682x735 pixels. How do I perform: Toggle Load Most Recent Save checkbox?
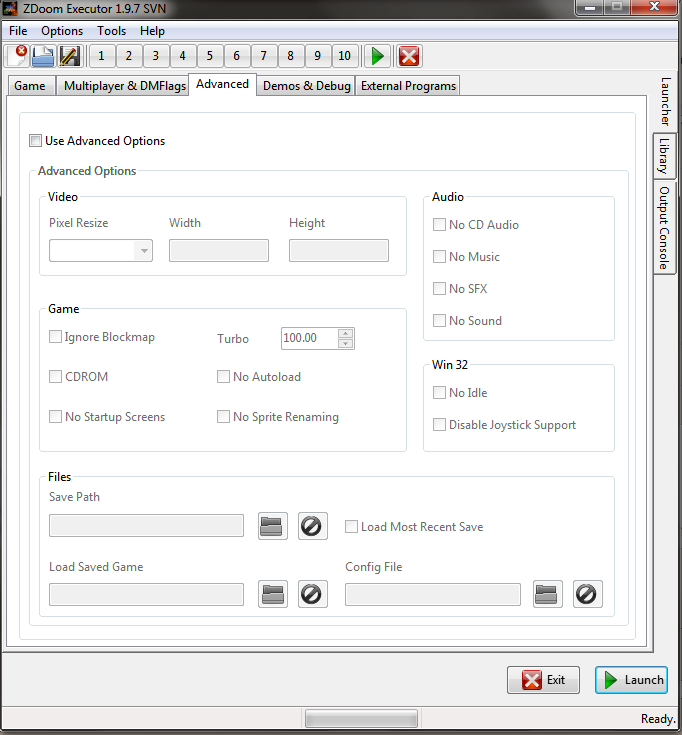pyautogui.click(x=351, y=526)
